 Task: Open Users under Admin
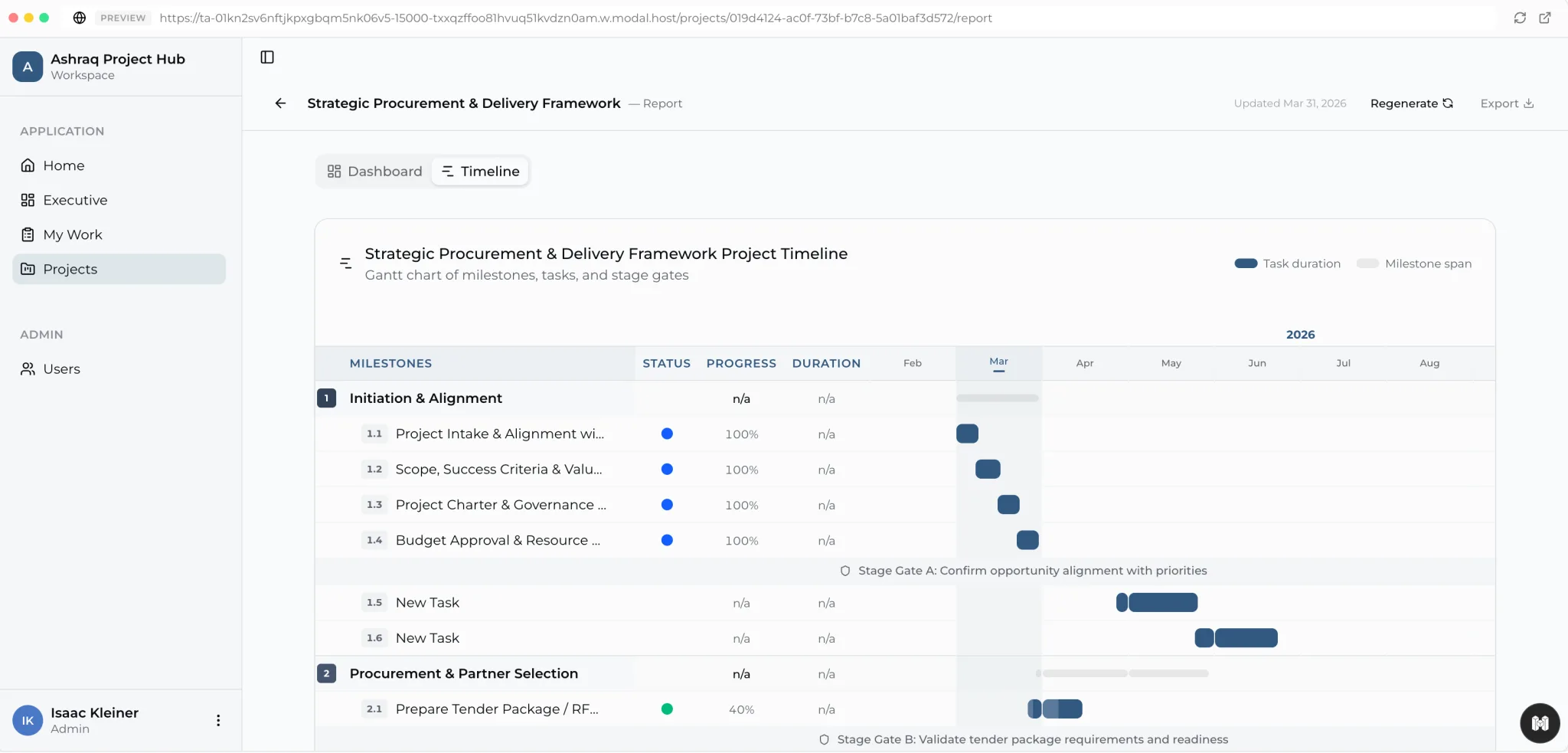coord(119,369)
